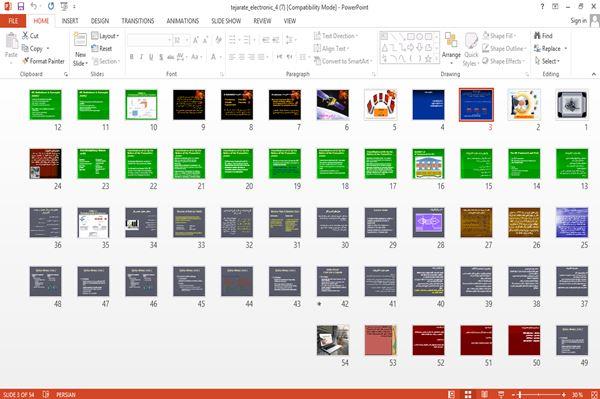Click the Quick Styles button
This screenshot has height=399, width=600.
[x=471, y=49]
